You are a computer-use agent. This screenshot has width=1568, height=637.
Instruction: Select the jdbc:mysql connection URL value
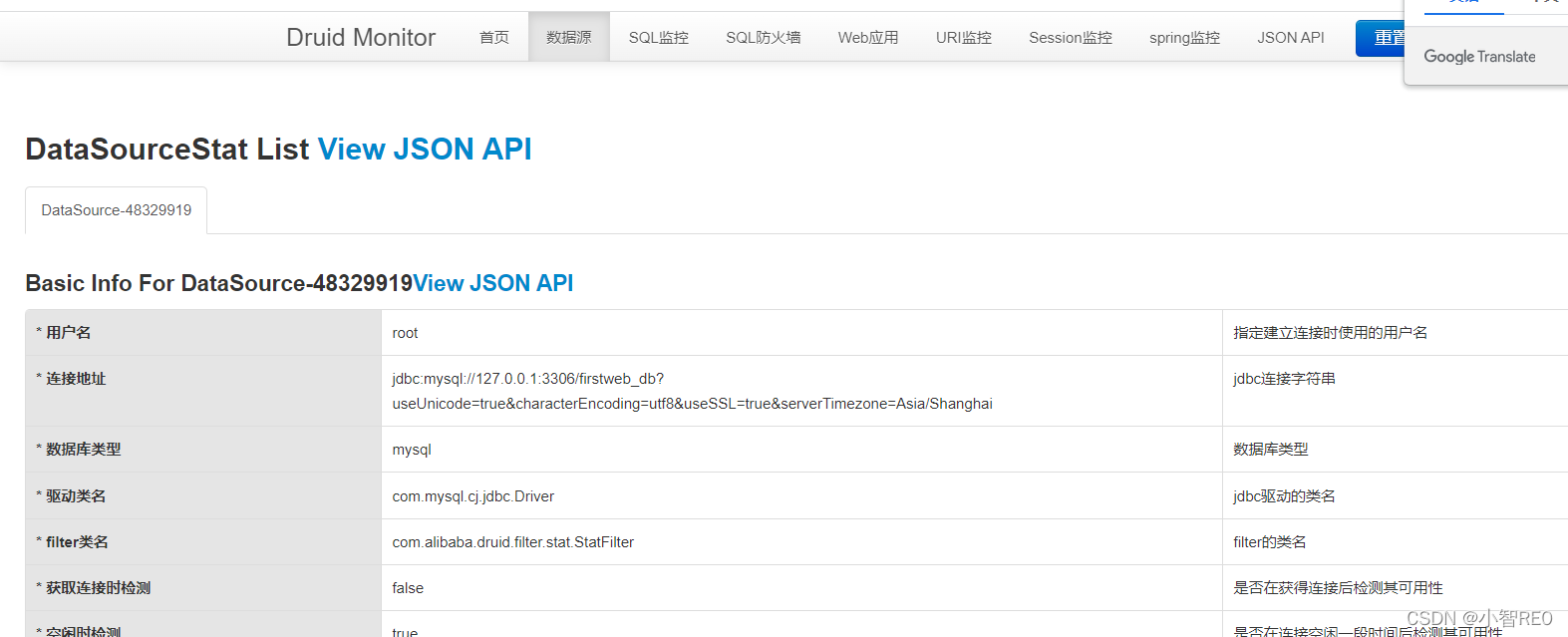click(x=692, y=391)
